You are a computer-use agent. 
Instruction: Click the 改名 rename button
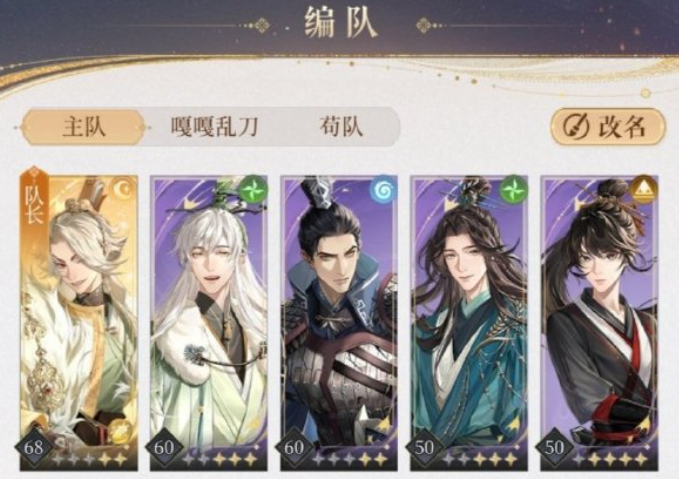click(x=608, y=127)
